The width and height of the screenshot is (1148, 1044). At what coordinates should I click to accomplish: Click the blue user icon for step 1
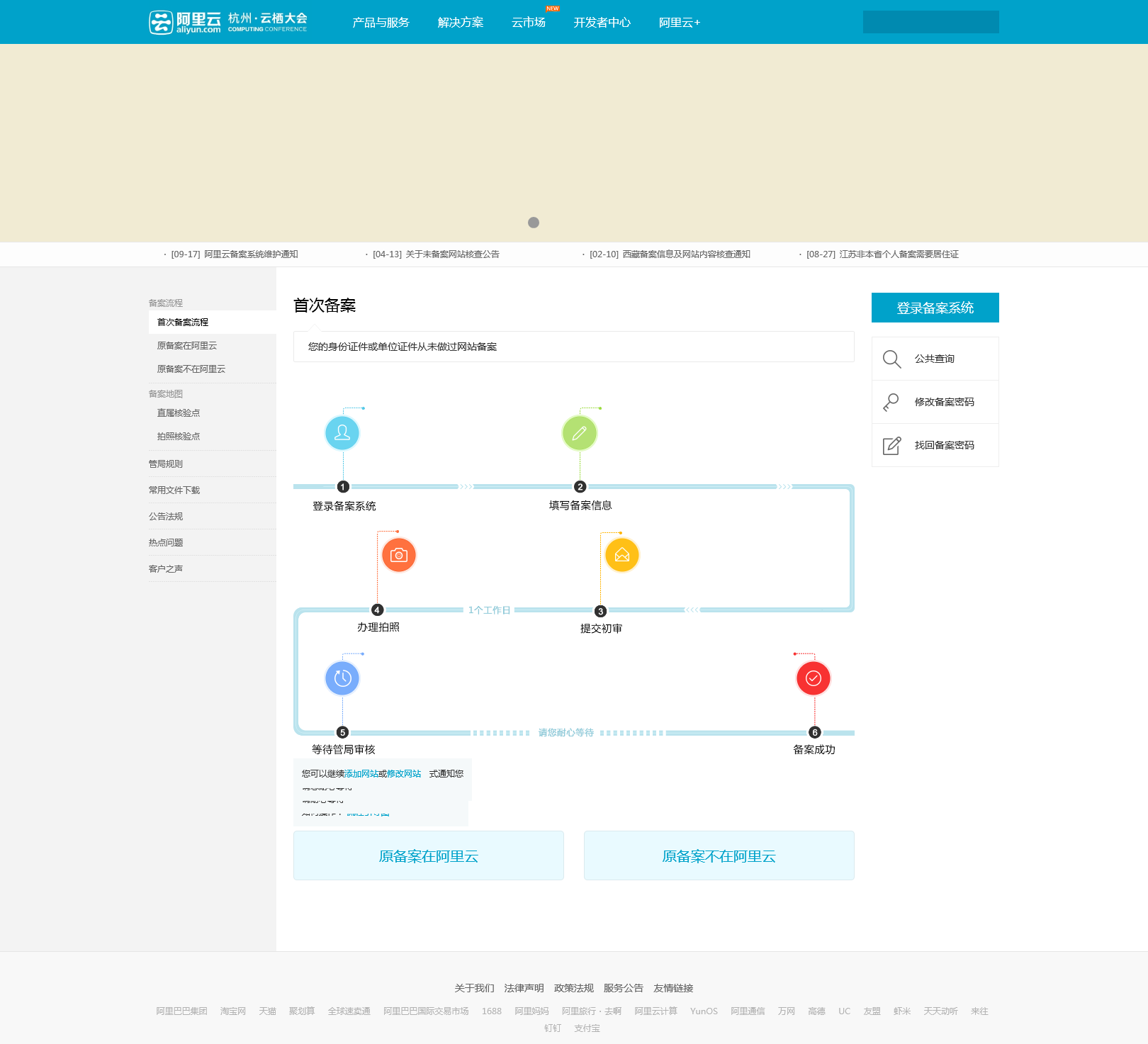(x=342, y=433)
